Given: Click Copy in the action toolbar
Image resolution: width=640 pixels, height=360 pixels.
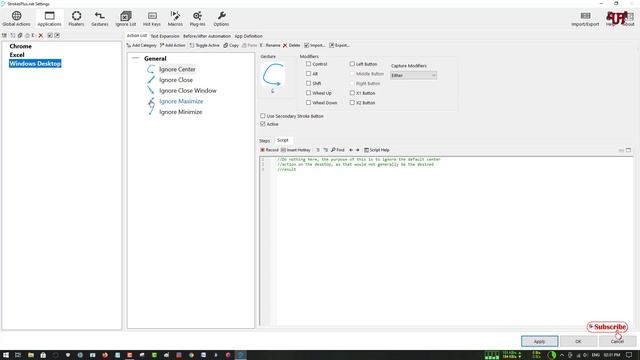Looking at the screenshot, I should click(231, 45).
